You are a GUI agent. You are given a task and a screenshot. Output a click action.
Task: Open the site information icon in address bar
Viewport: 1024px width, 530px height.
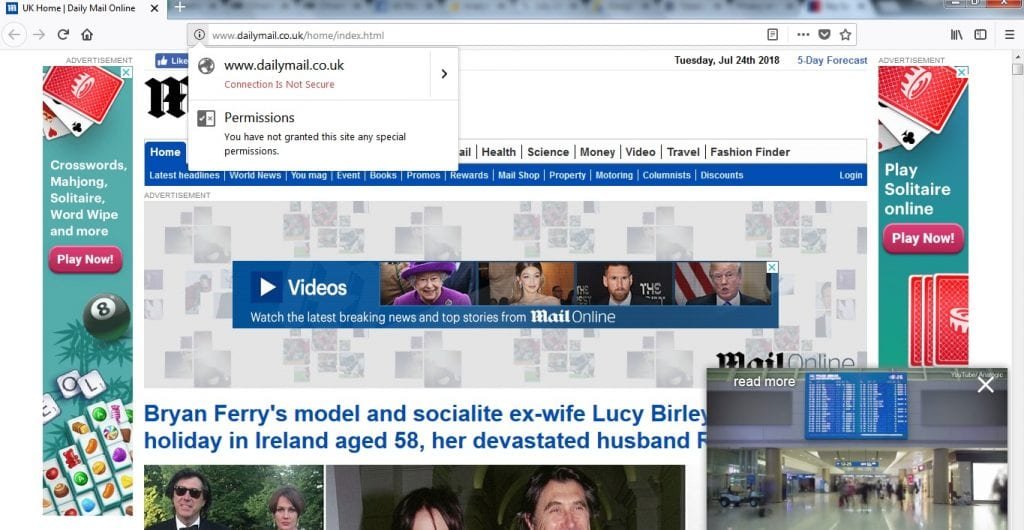coord(199,35)
